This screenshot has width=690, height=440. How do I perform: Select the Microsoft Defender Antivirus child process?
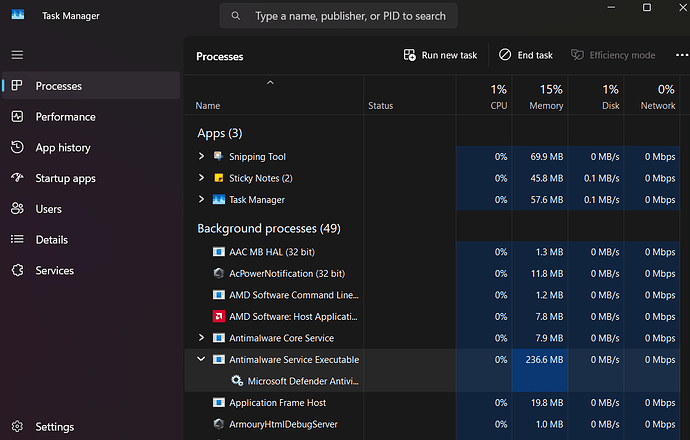302,381
